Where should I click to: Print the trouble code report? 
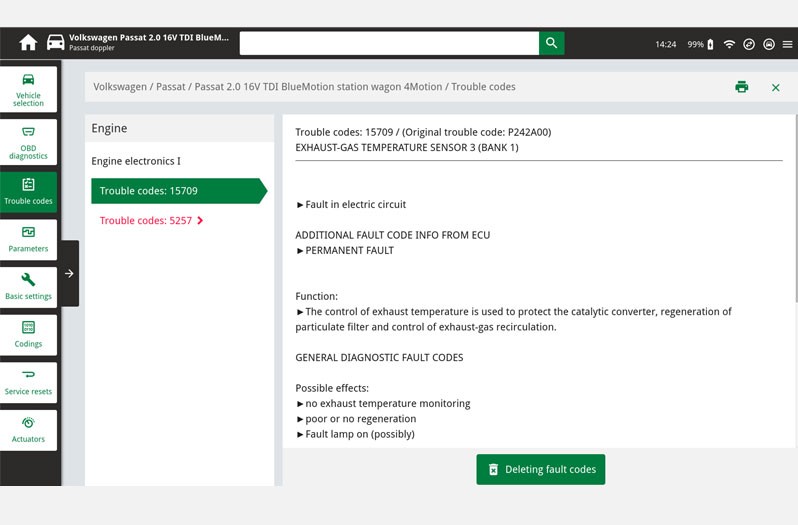coord(741,87)
